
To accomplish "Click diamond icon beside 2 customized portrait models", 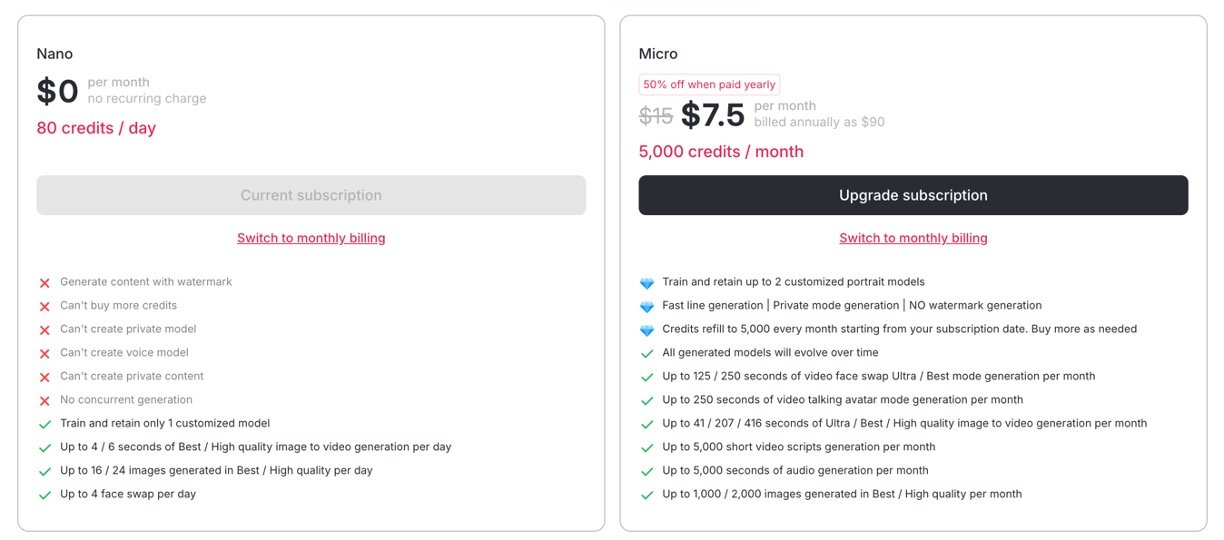I will [647, 283].
